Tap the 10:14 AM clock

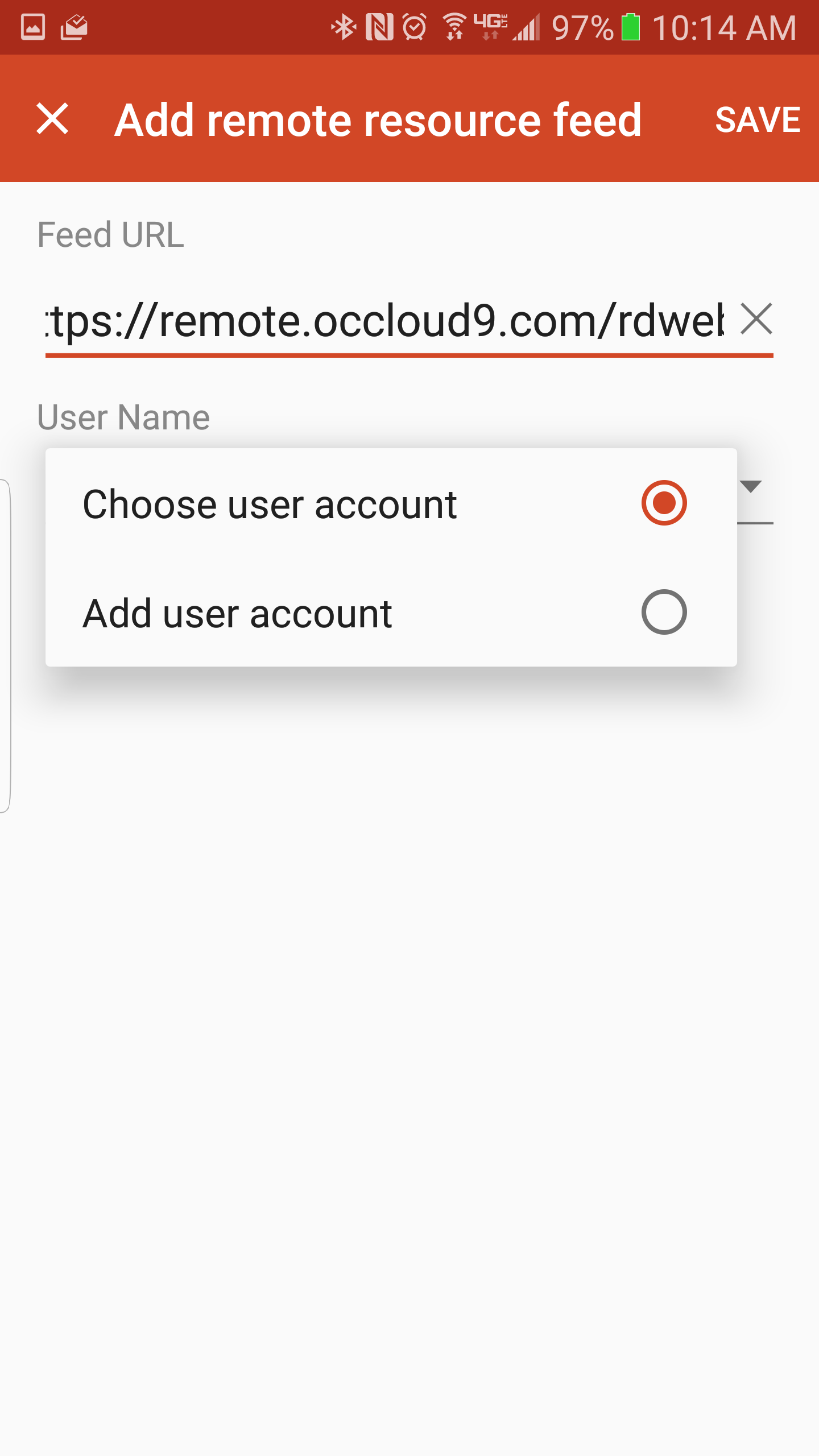tap(725, 27)
